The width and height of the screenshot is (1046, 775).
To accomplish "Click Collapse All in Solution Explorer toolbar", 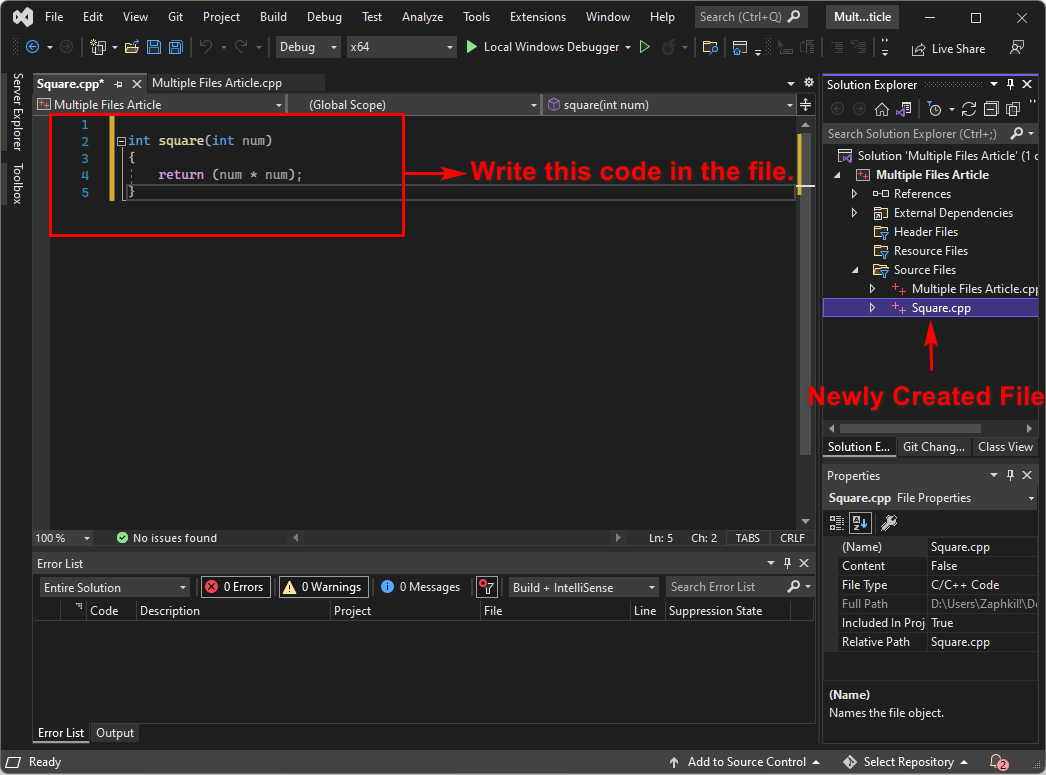I will tap(991, 109).
